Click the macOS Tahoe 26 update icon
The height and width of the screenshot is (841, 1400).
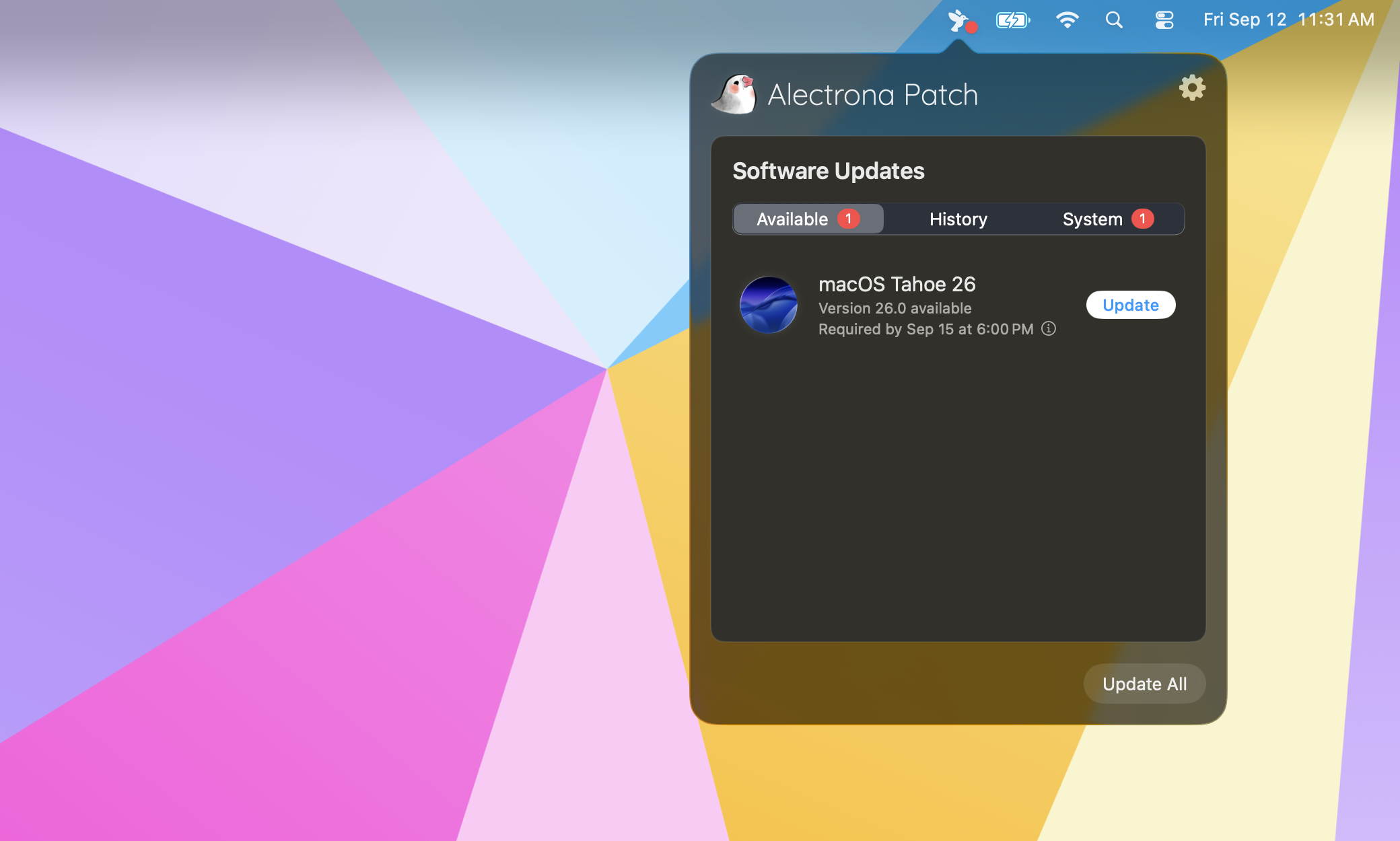pyautogui.click(x=768, y=305)
